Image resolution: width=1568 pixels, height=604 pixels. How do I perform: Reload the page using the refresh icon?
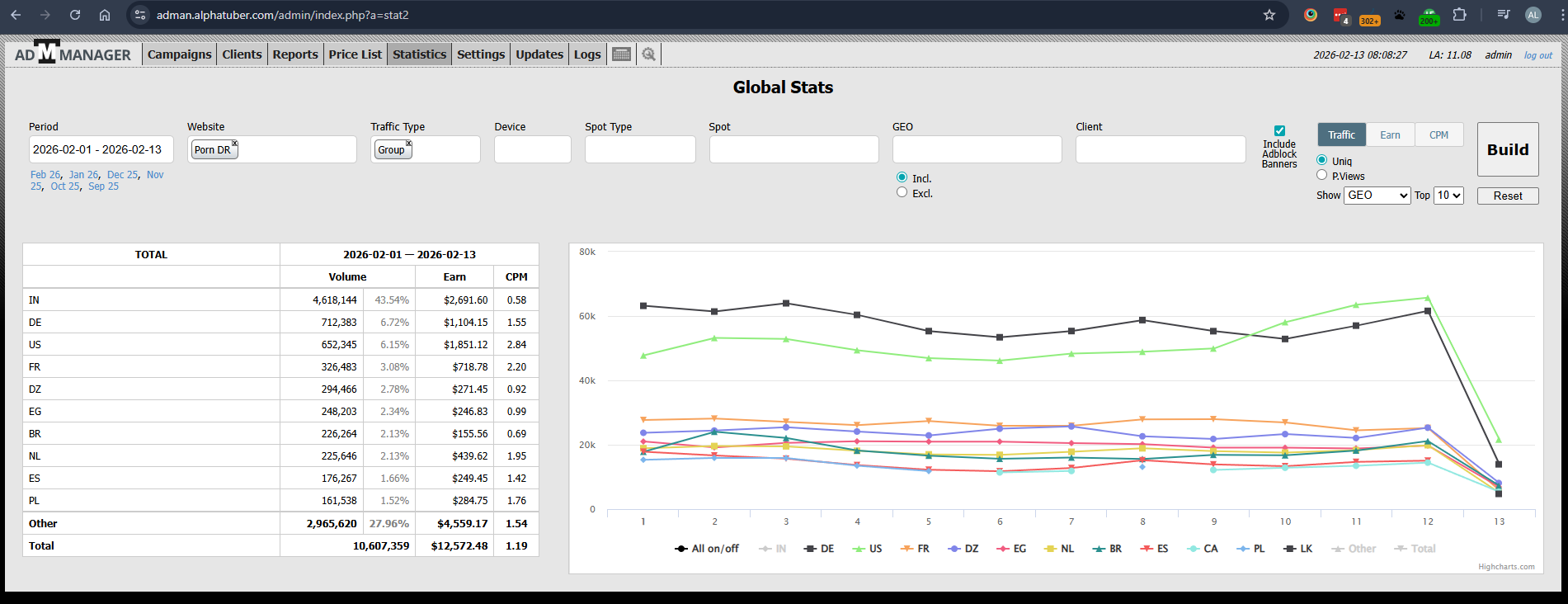75,15
